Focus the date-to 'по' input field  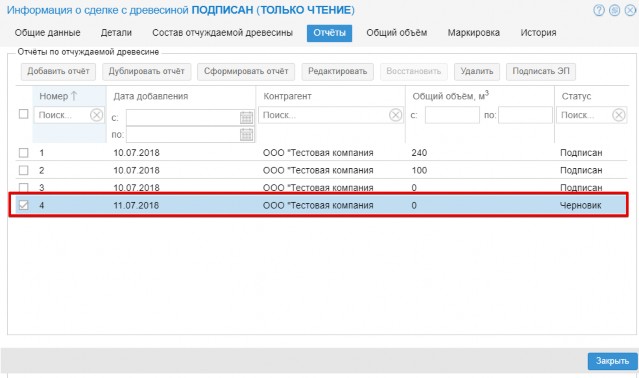[x=183, y=134]
